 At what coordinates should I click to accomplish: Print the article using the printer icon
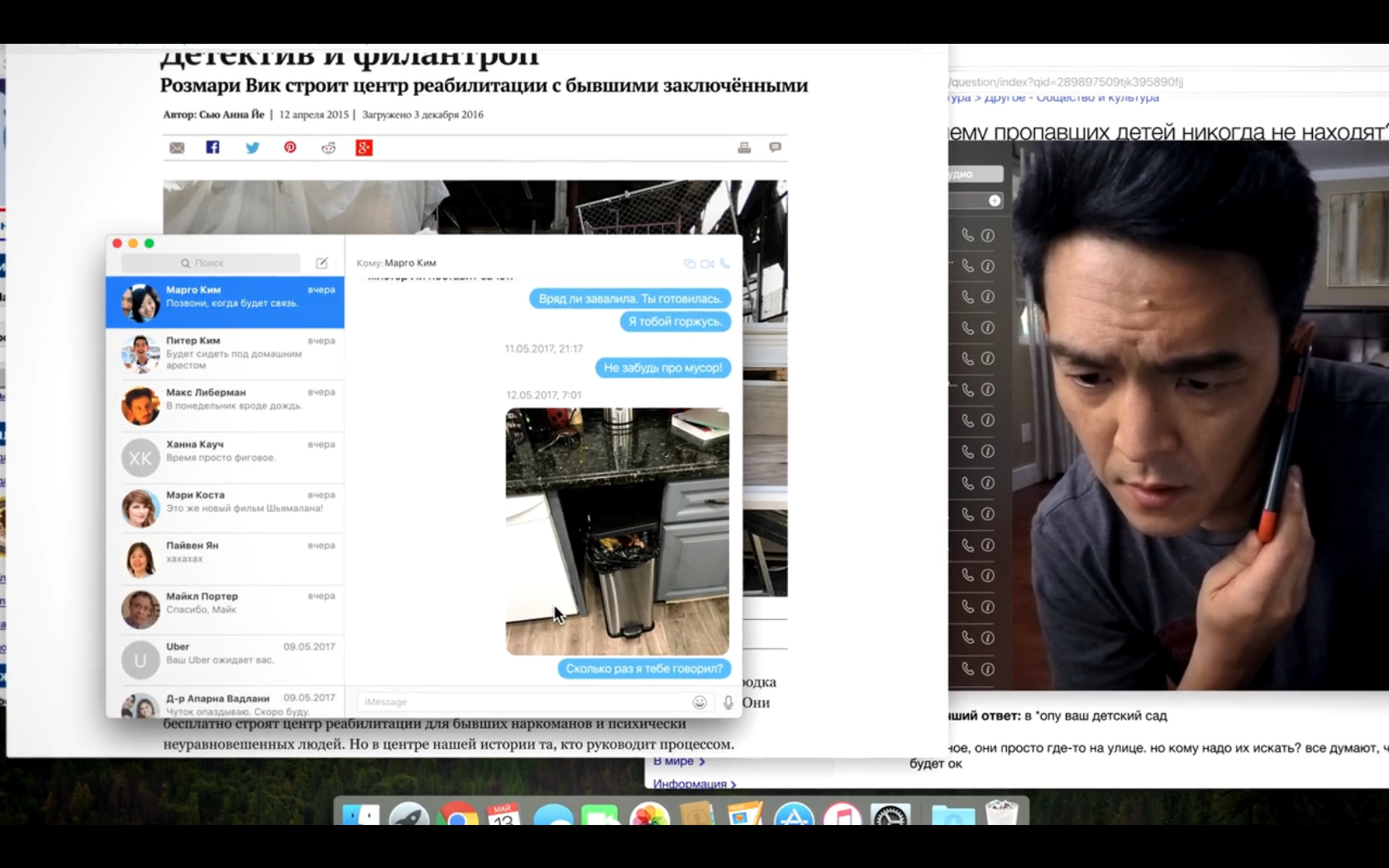(744, 147)
